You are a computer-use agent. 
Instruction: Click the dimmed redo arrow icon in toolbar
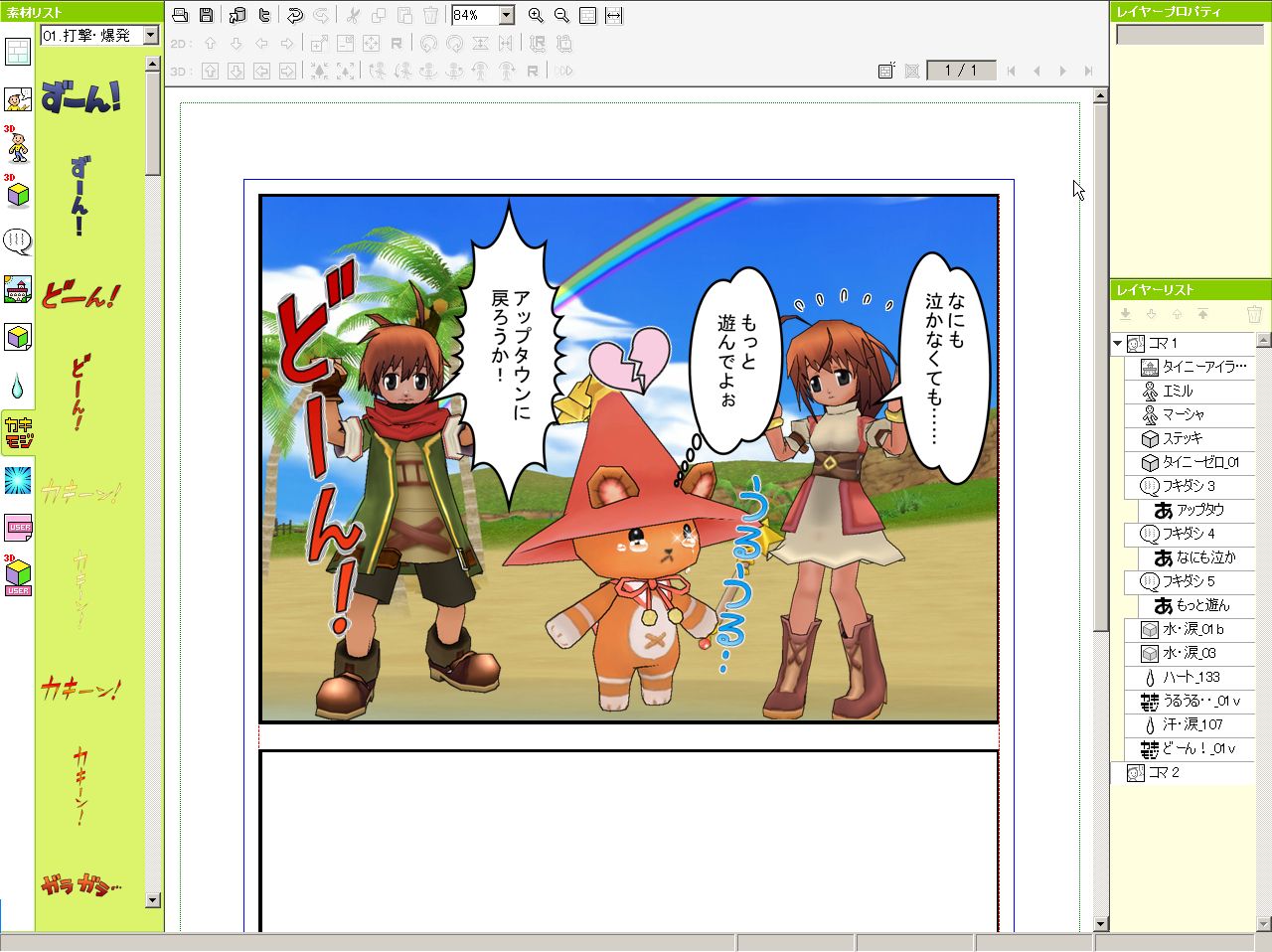click(x=321, y=15)
